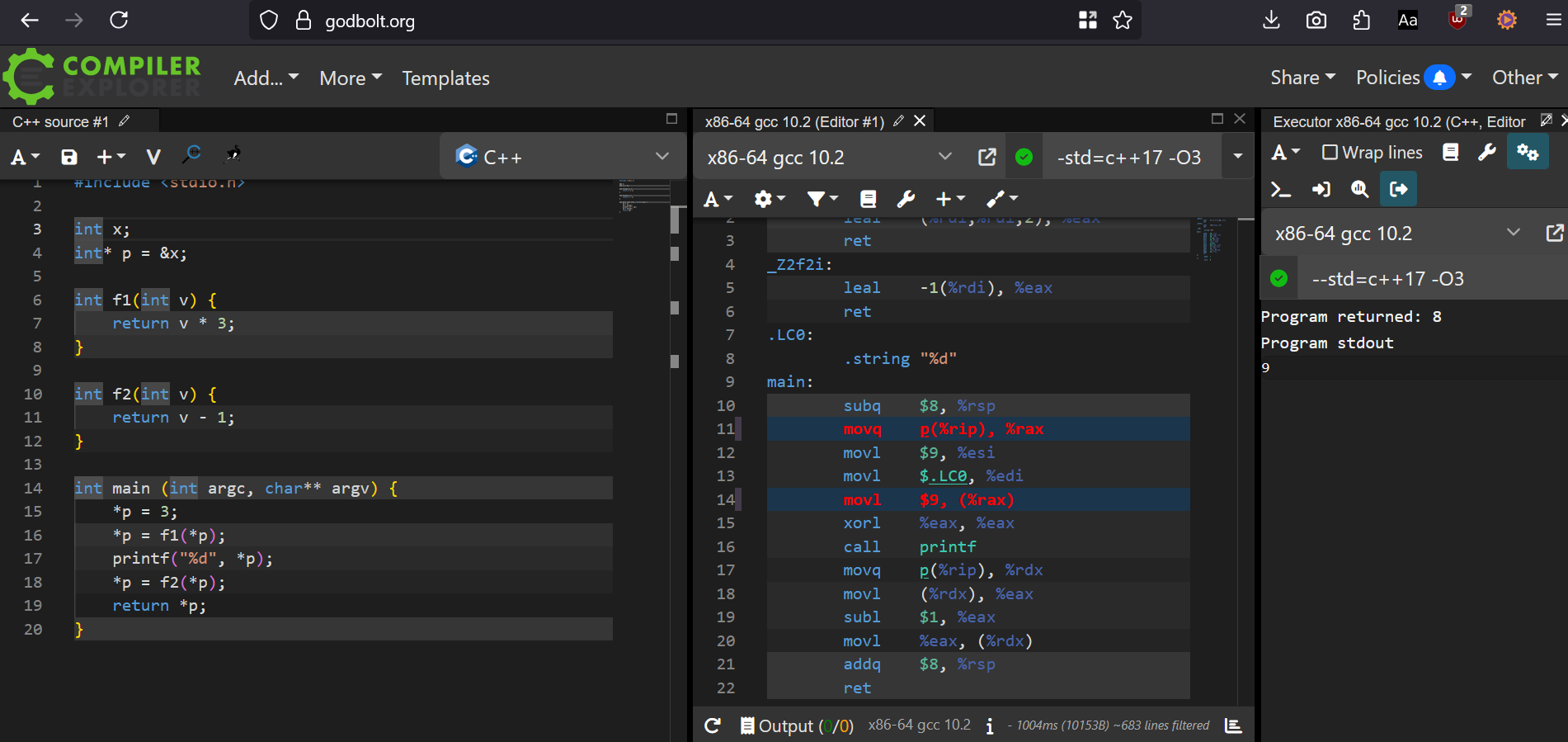The image size is (1568, 742).
Task: Select the C++ source #1 tab
Action: 61,122
